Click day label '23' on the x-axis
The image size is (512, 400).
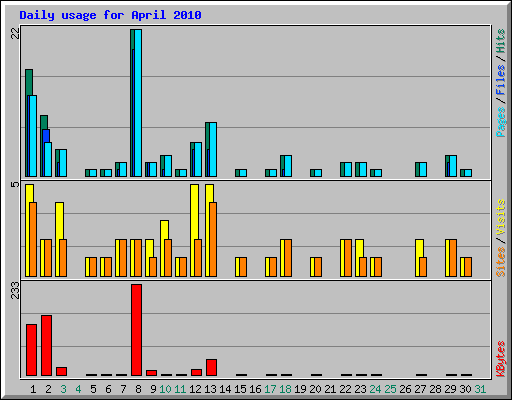360,389
